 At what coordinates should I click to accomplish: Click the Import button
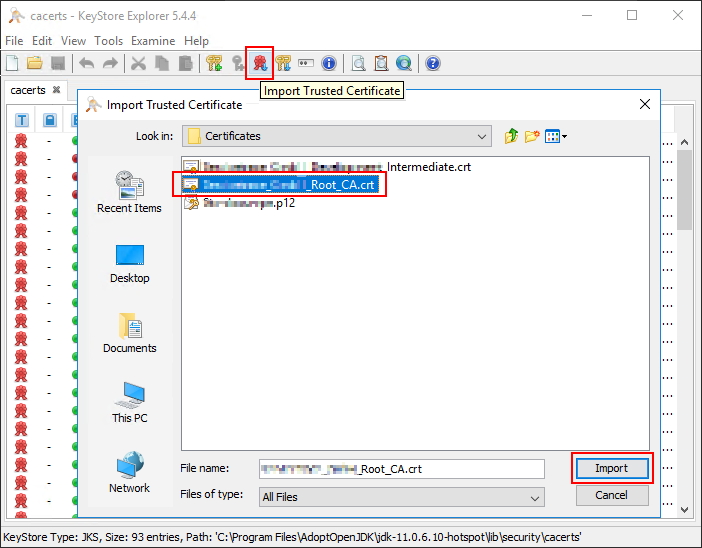point(611,468)
